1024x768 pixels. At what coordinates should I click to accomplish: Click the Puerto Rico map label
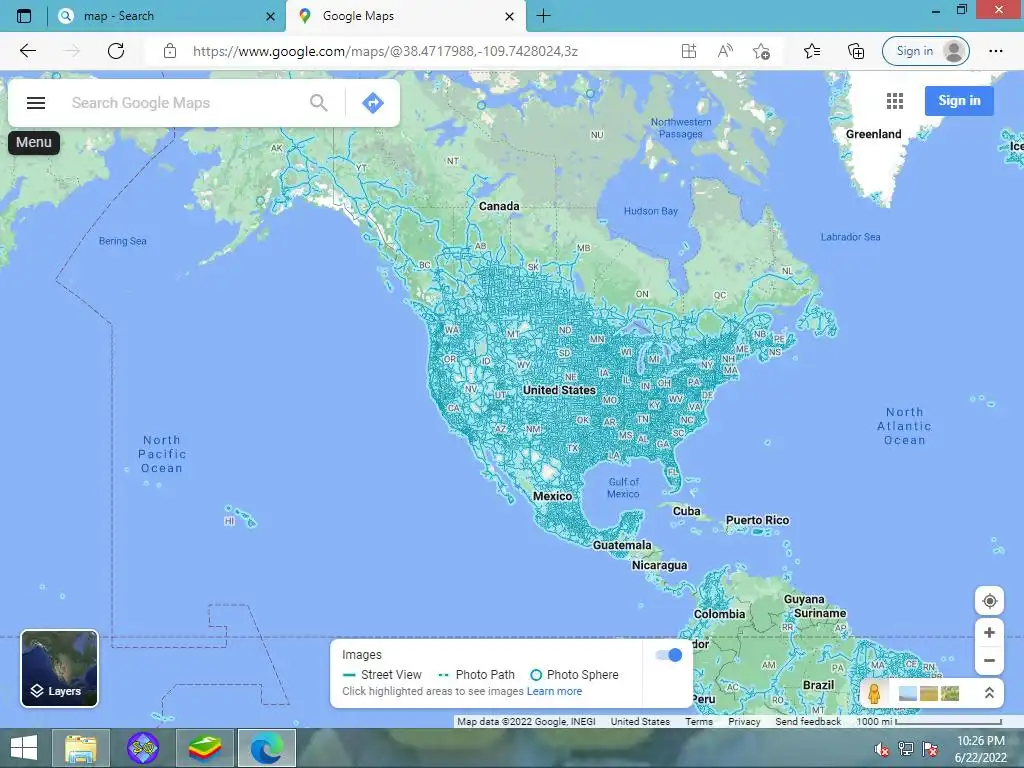point(758,520)
